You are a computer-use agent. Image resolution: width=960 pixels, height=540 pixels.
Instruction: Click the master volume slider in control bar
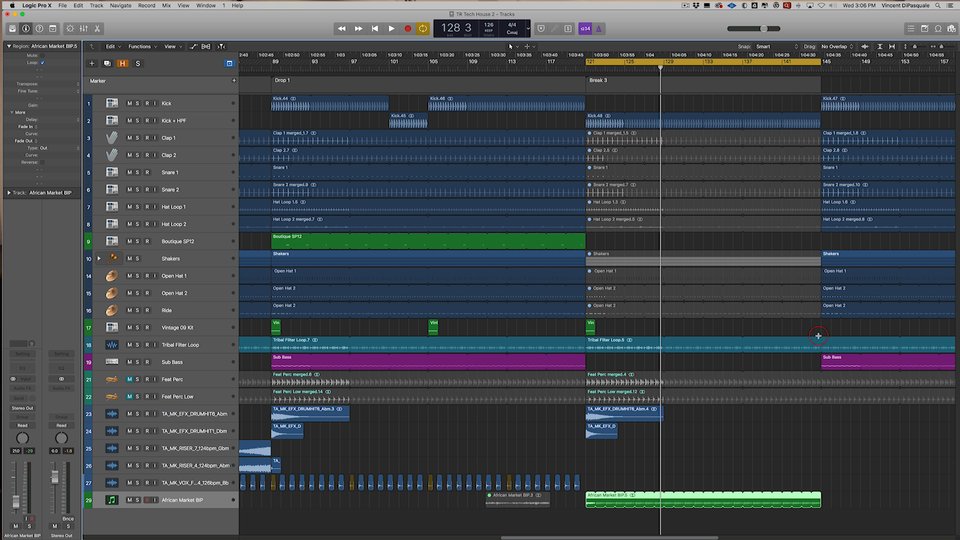point(754,29)
